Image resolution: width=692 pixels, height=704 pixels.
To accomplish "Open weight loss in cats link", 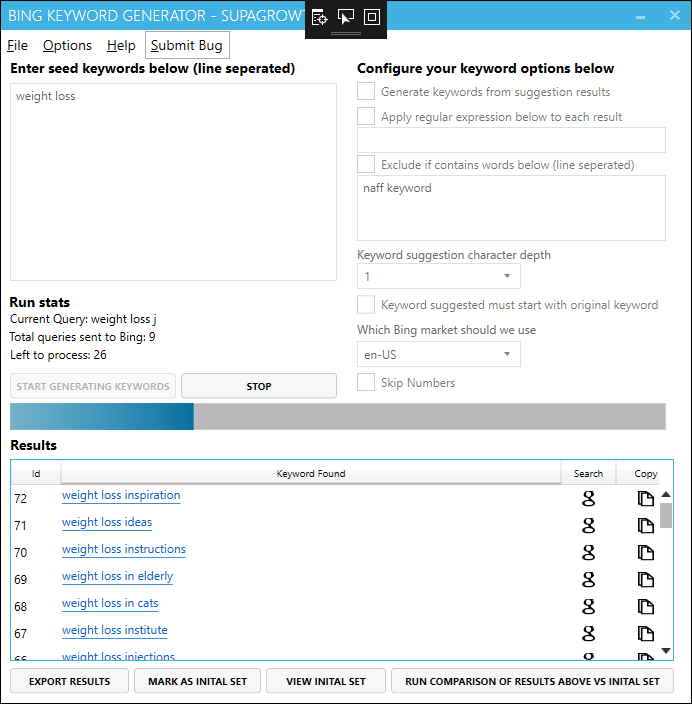I will (x=110, y=603).
